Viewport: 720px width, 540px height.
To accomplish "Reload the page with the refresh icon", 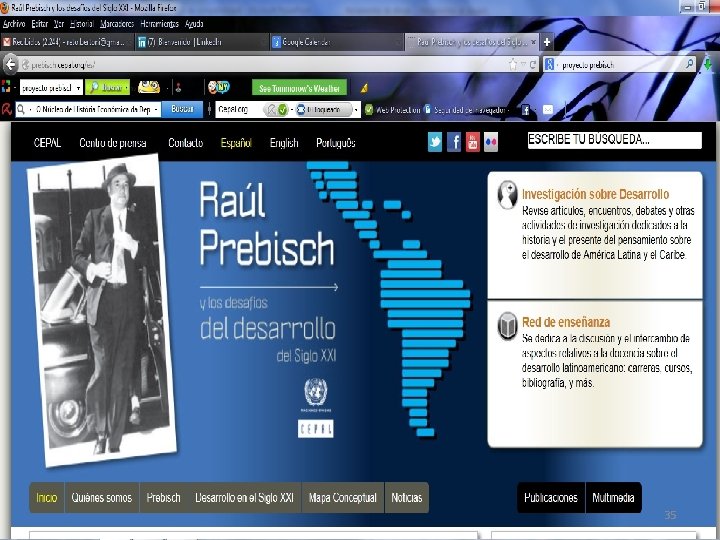I will pos(533,65).
